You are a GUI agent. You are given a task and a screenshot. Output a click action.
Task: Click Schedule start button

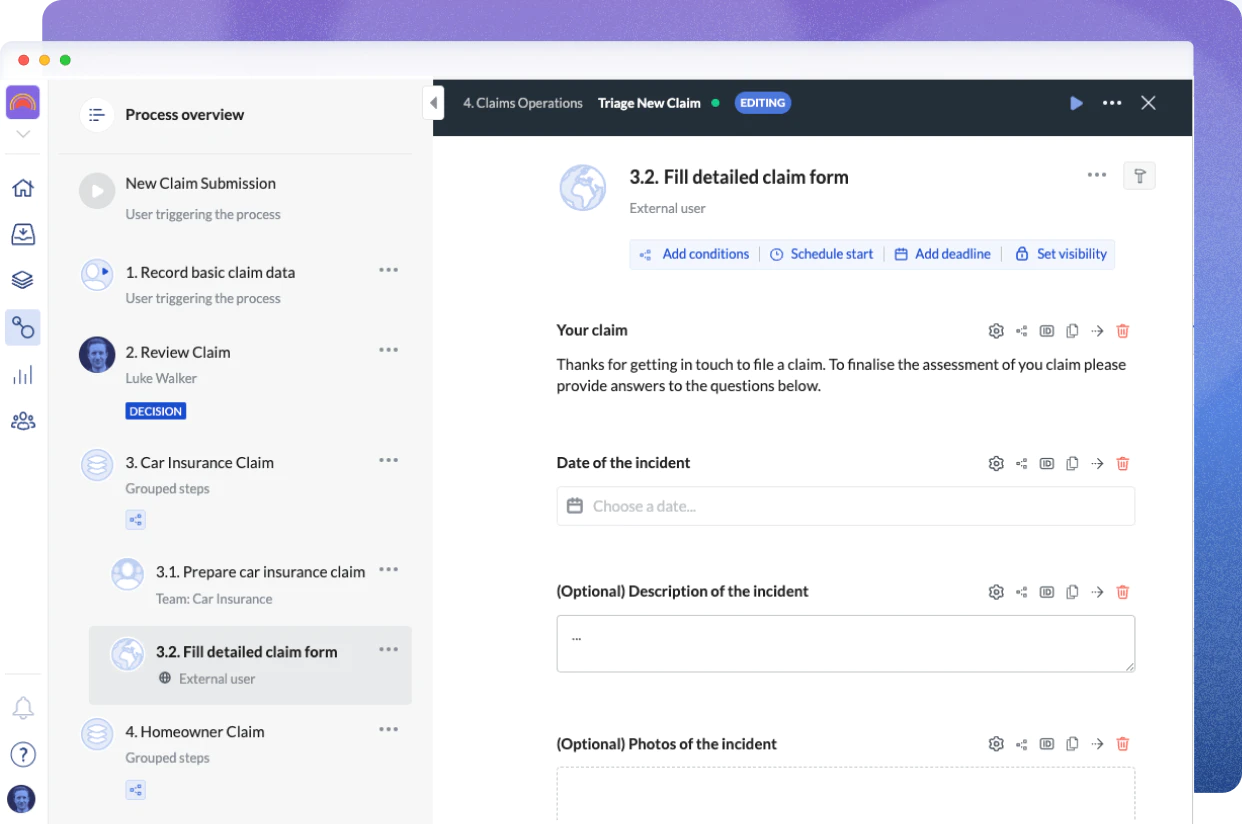click(822, 254)
